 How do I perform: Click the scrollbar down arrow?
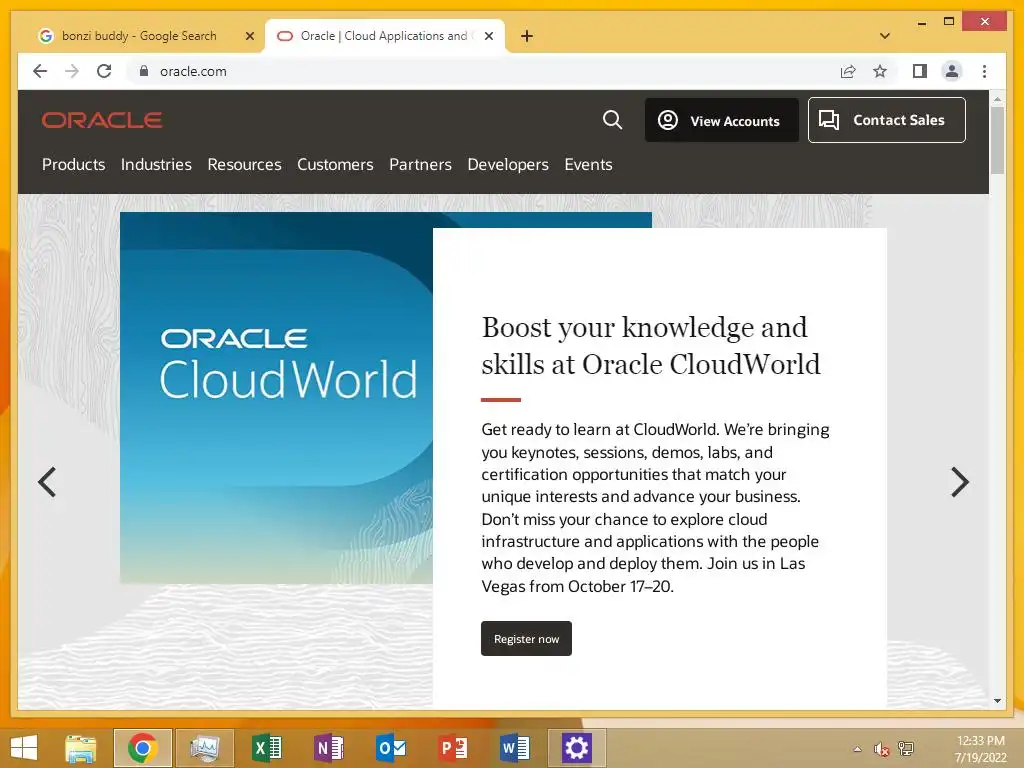coord(997,701)
